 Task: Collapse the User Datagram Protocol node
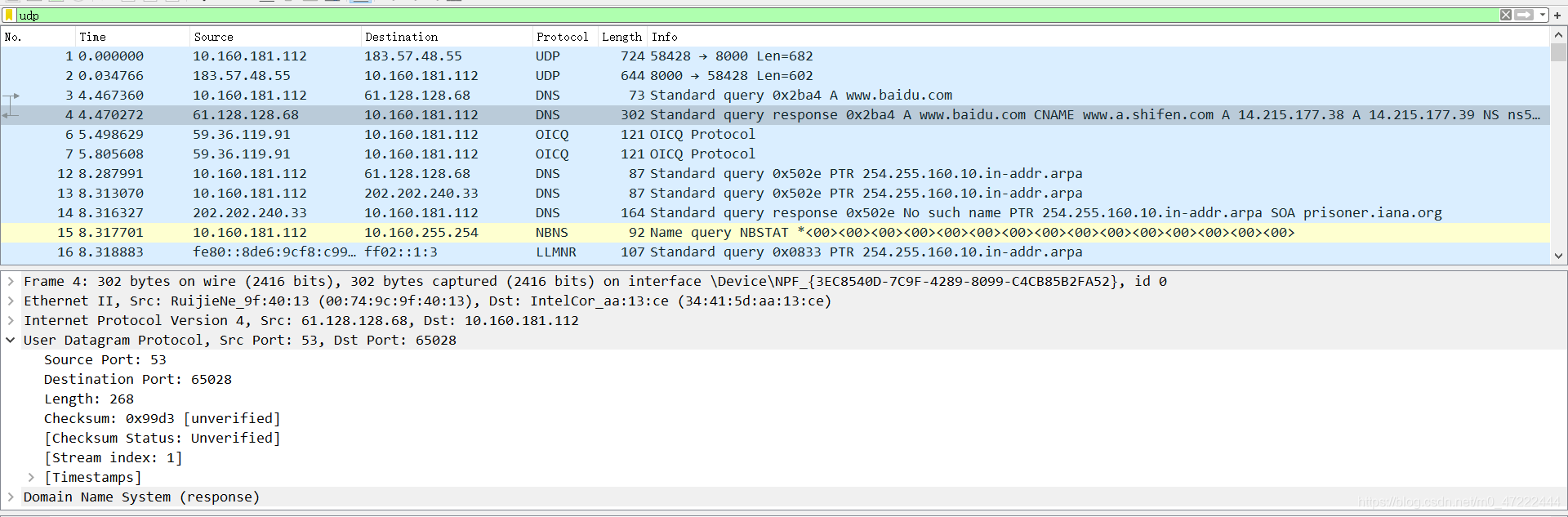coord(11,340)
